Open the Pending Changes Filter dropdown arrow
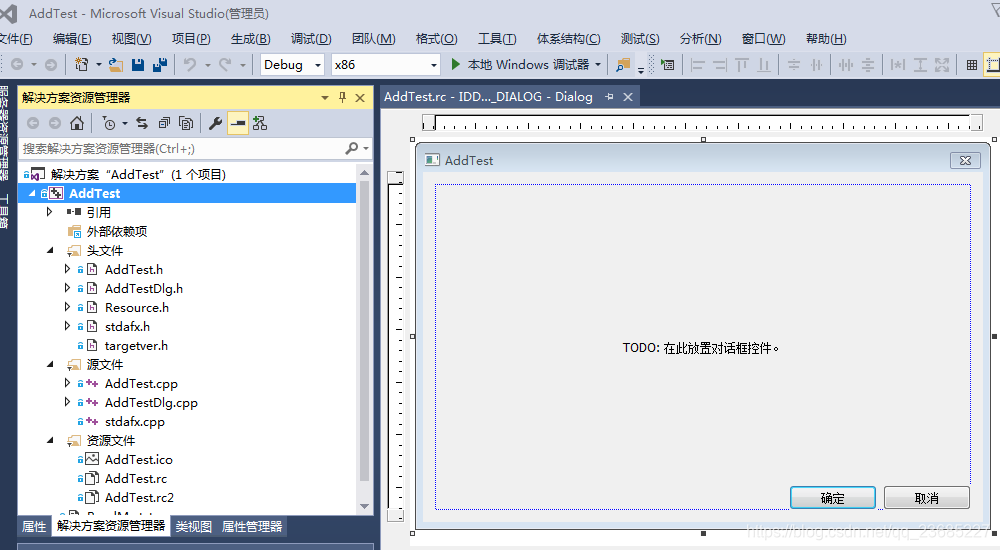 click(x=124, y=123)
